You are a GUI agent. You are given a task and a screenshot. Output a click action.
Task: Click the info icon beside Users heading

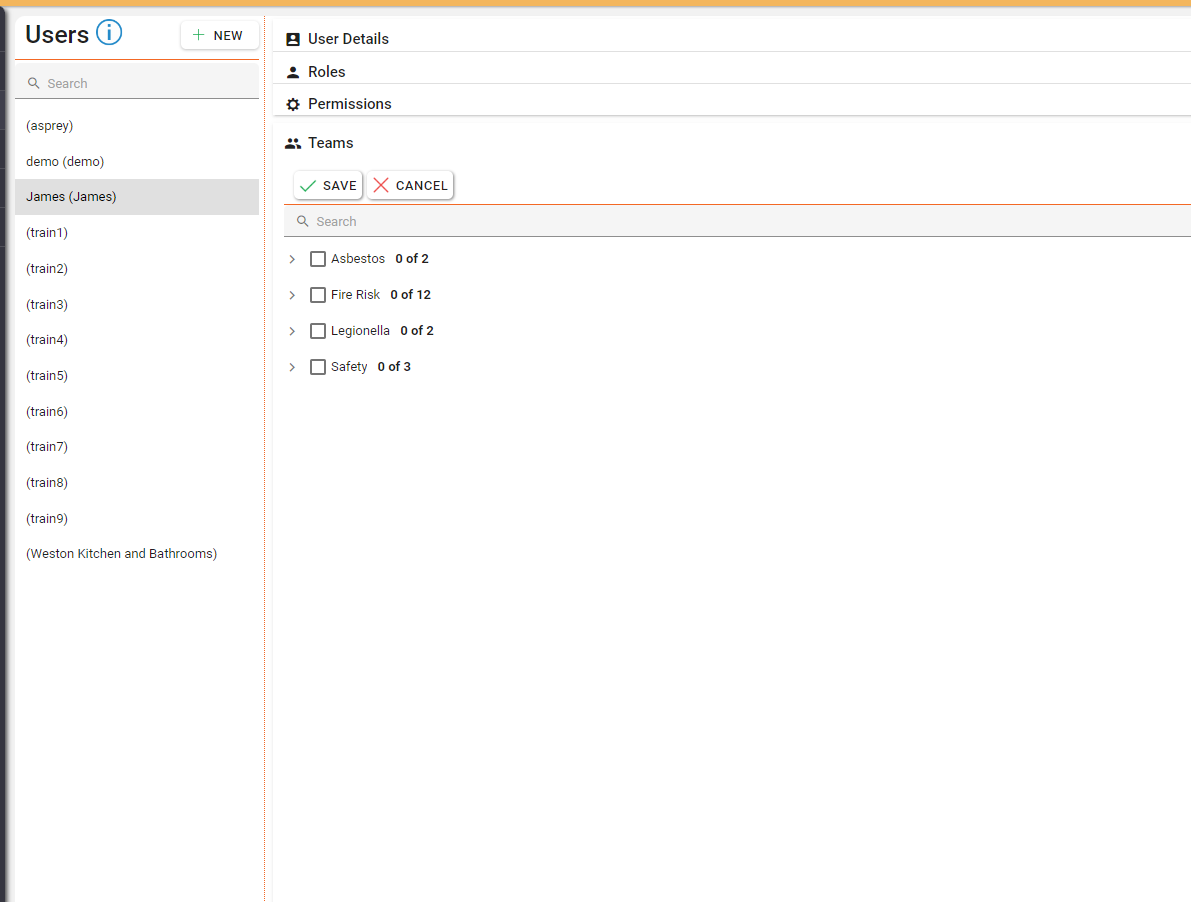pos(108,34)
